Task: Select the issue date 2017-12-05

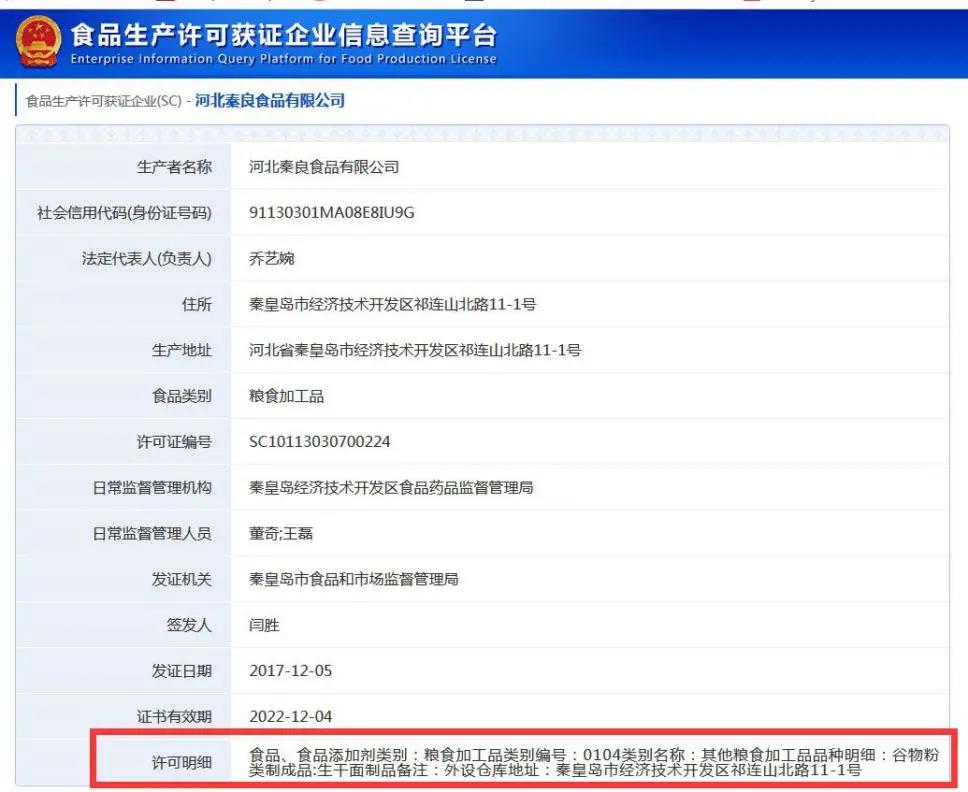Action: pyautogui.click(x=293, y=670)
